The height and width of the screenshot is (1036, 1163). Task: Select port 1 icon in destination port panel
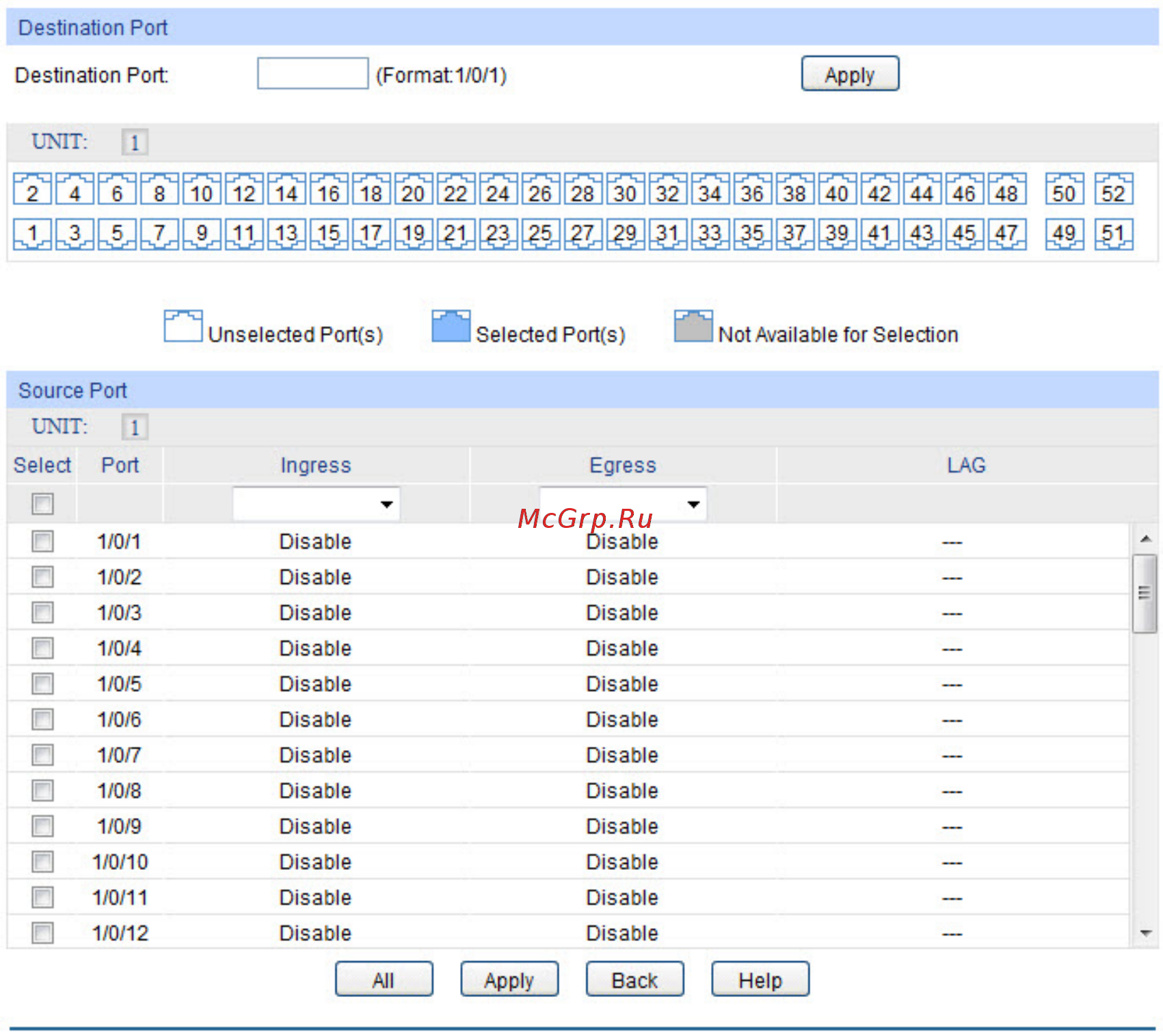(x=32, y=234)
